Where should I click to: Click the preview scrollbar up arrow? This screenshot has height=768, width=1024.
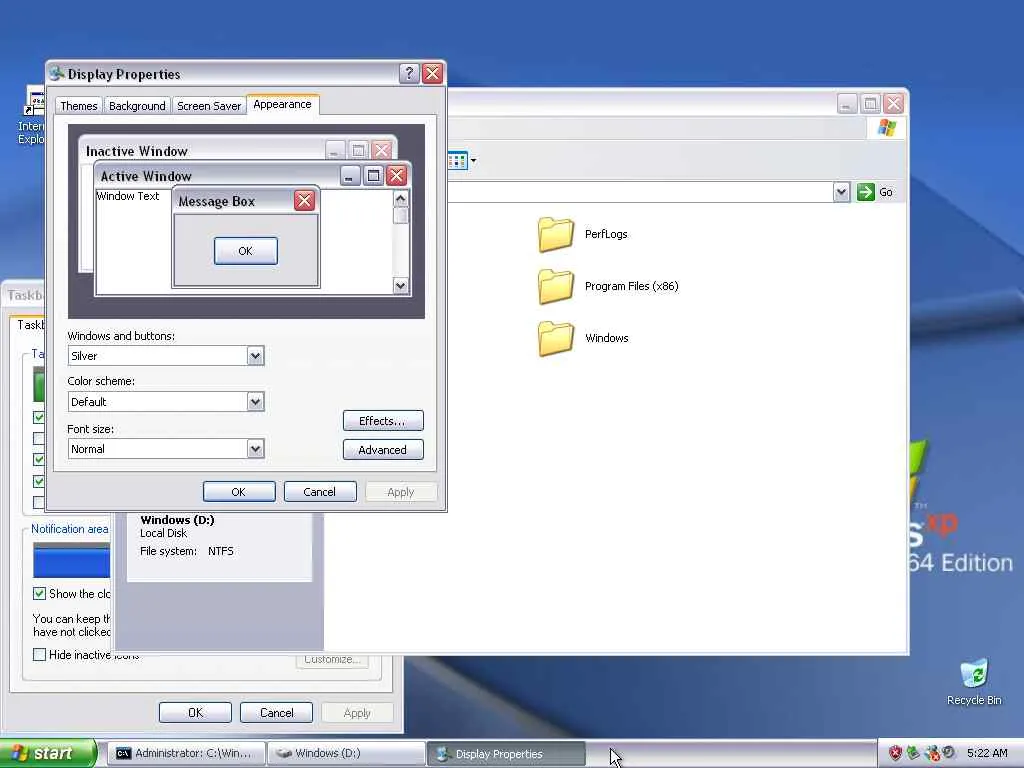click(400, 198)
